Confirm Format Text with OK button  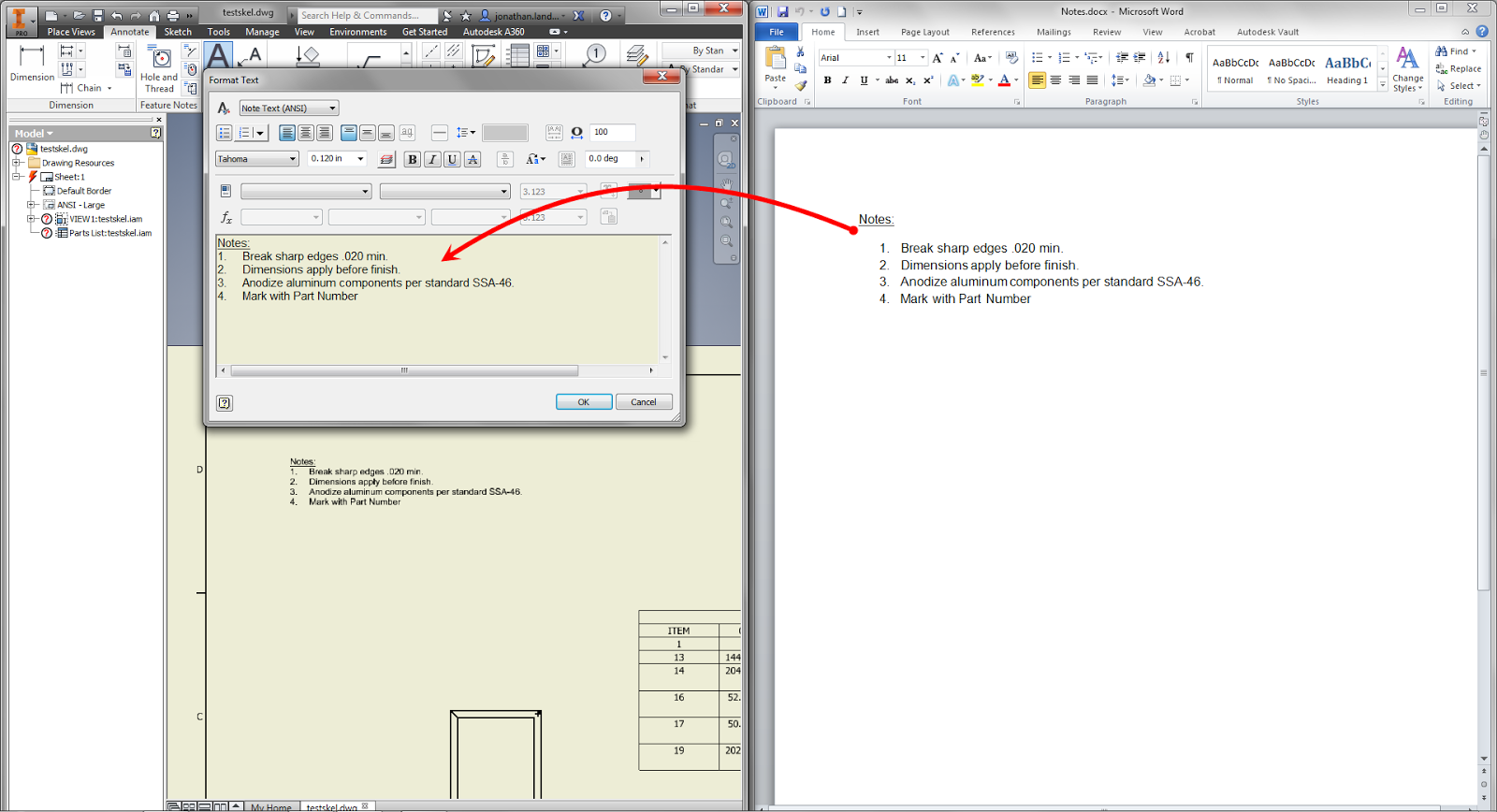click(584, 402)
